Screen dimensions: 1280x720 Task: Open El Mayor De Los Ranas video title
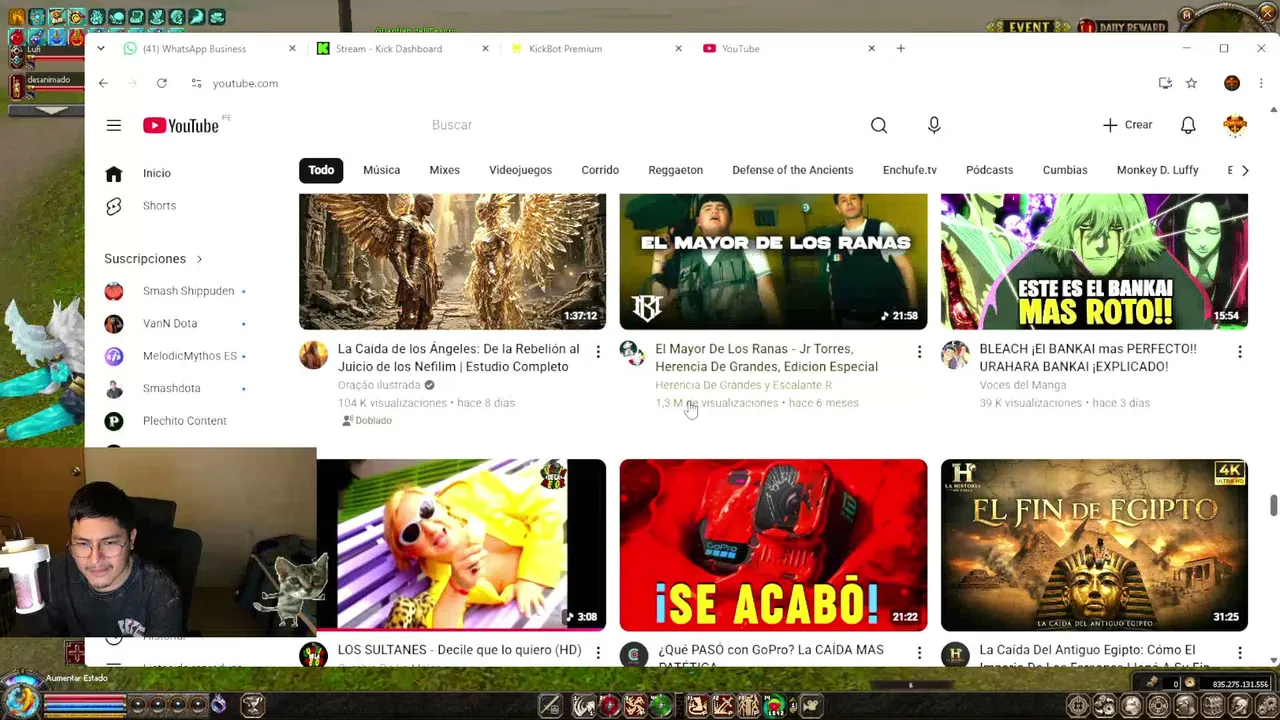tap(766, 358)
